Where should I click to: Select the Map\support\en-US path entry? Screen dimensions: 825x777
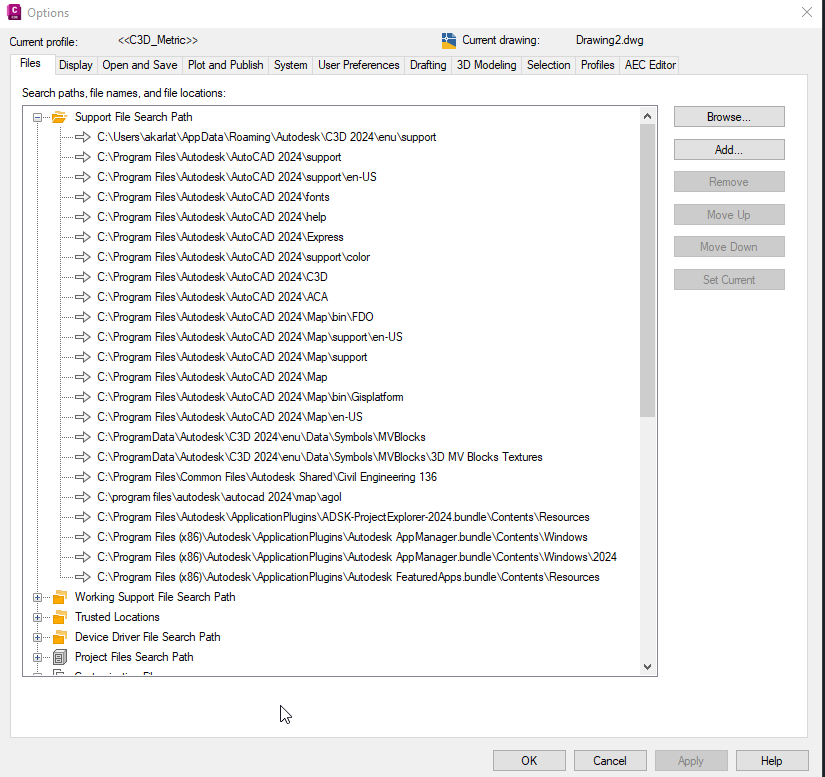click(x=250, y=337)
